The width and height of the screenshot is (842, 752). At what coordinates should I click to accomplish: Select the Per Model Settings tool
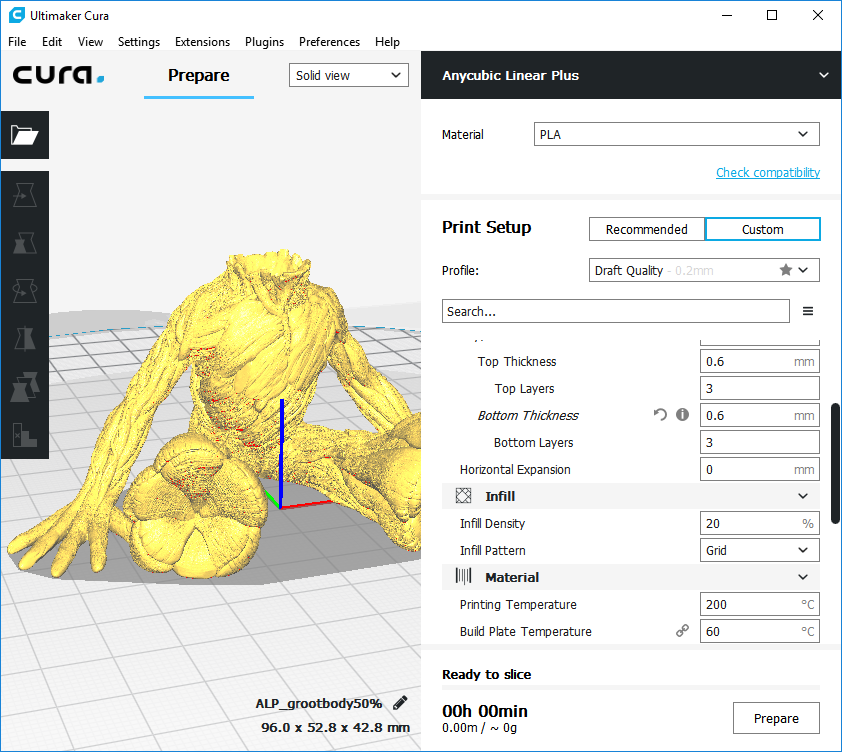[x=25, y=386]
